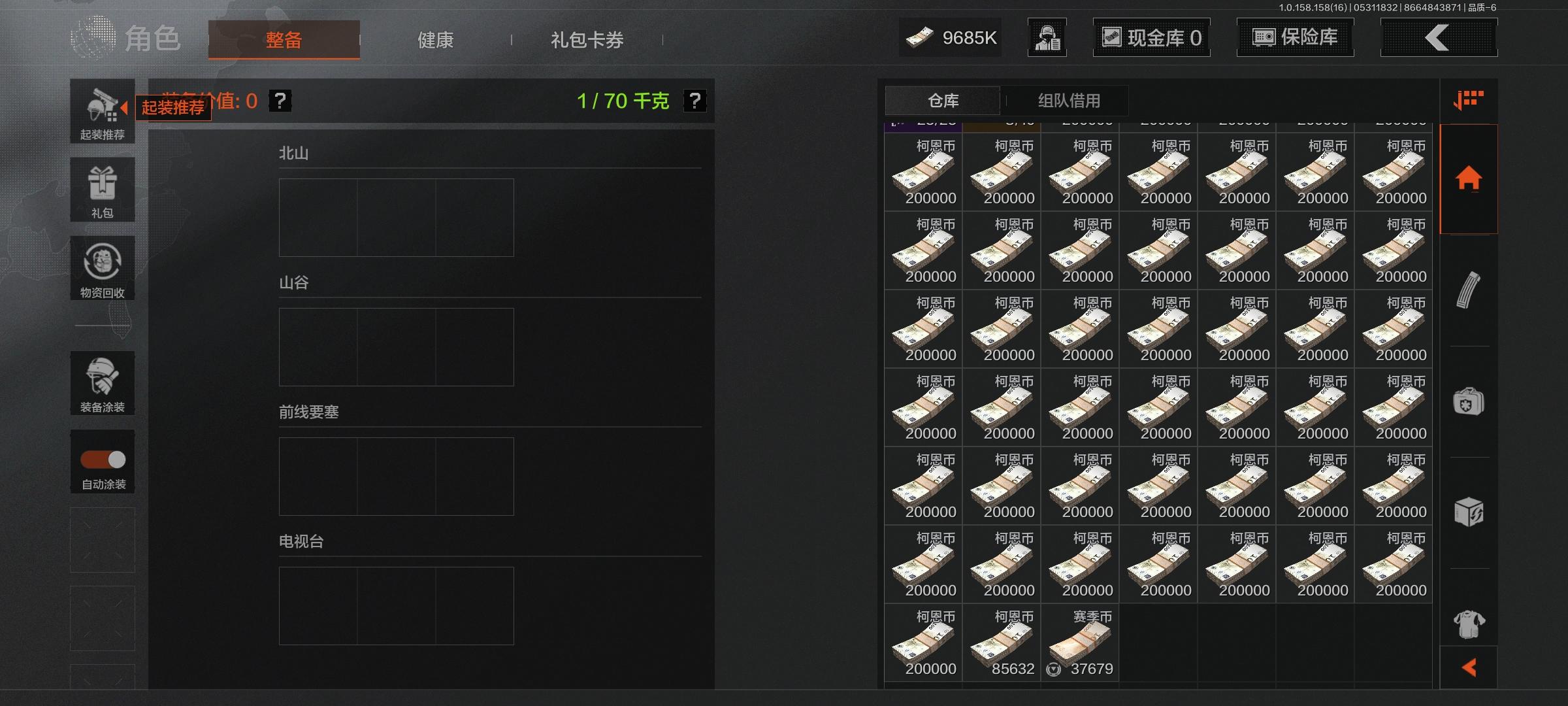Open the 保险库 button
Viewport: 1568px width, 706px height.
(x=1295, y=37)
